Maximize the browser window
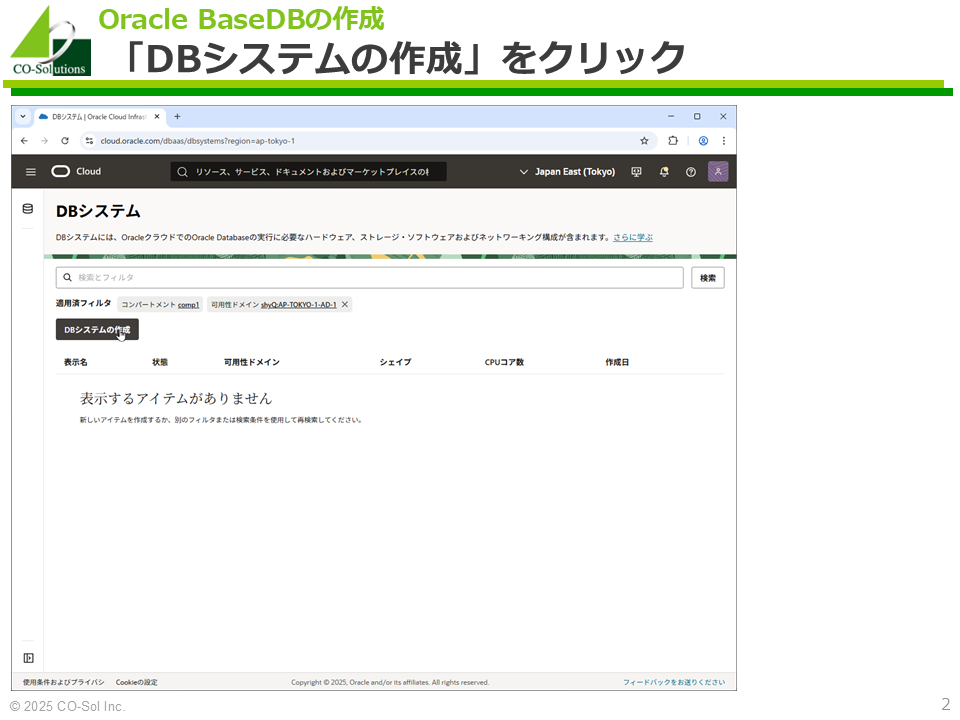This screenshot has width=960, height=720. tap(697, 116)
